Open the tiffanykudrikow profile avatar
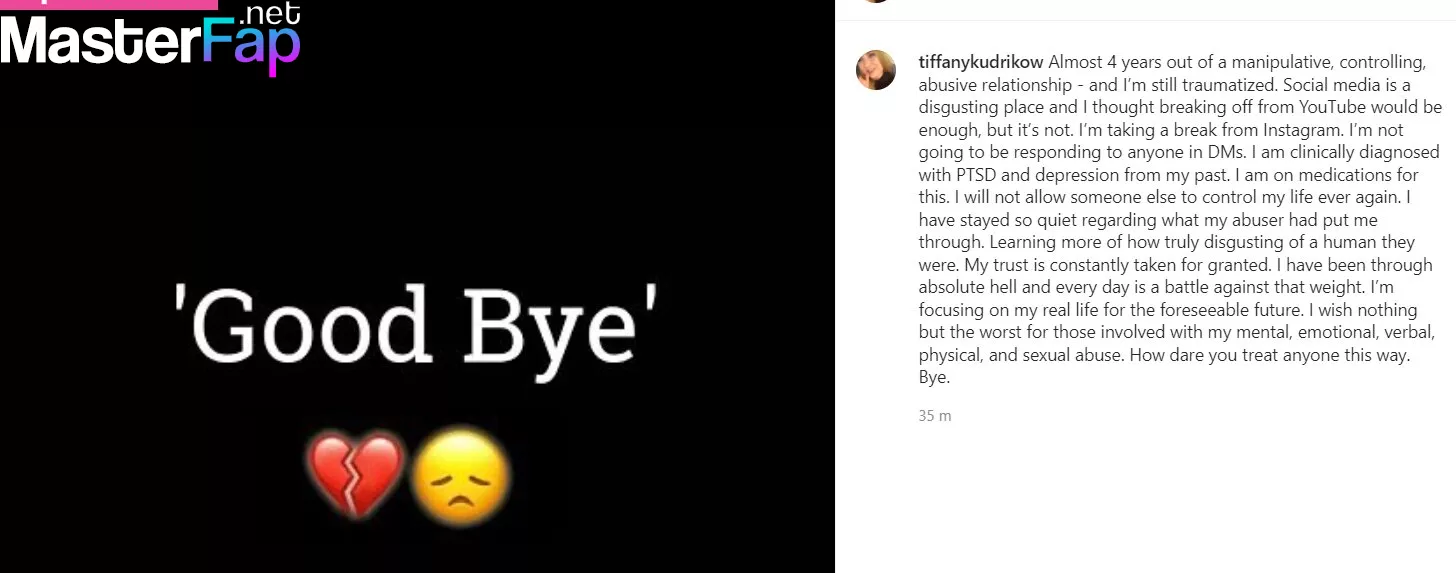Screen dimensions: 1456x573 tap(876, 70)
